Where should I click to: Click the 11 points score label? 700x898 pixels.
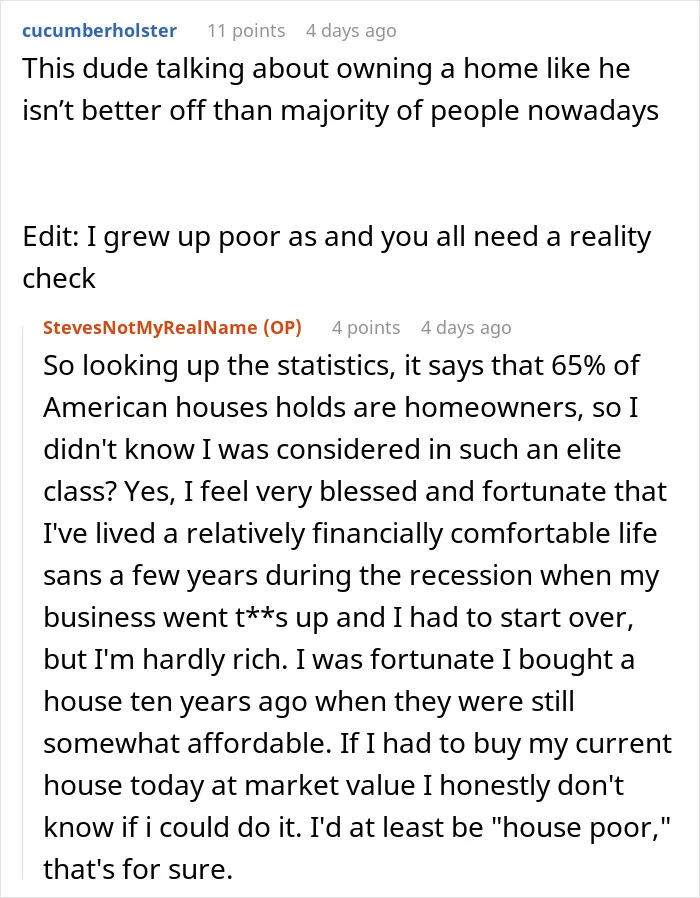[246, 30]
